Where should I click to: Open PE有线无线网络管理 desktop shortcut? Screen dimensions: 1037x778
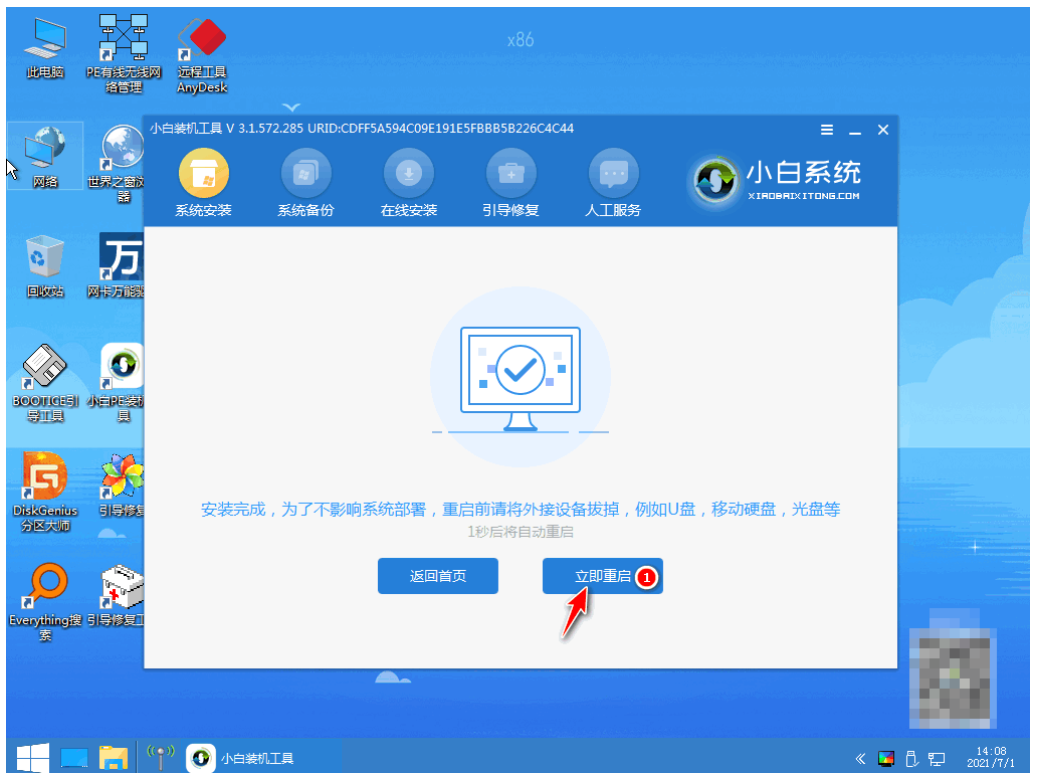pyautogui.click(x=124, y=53)
